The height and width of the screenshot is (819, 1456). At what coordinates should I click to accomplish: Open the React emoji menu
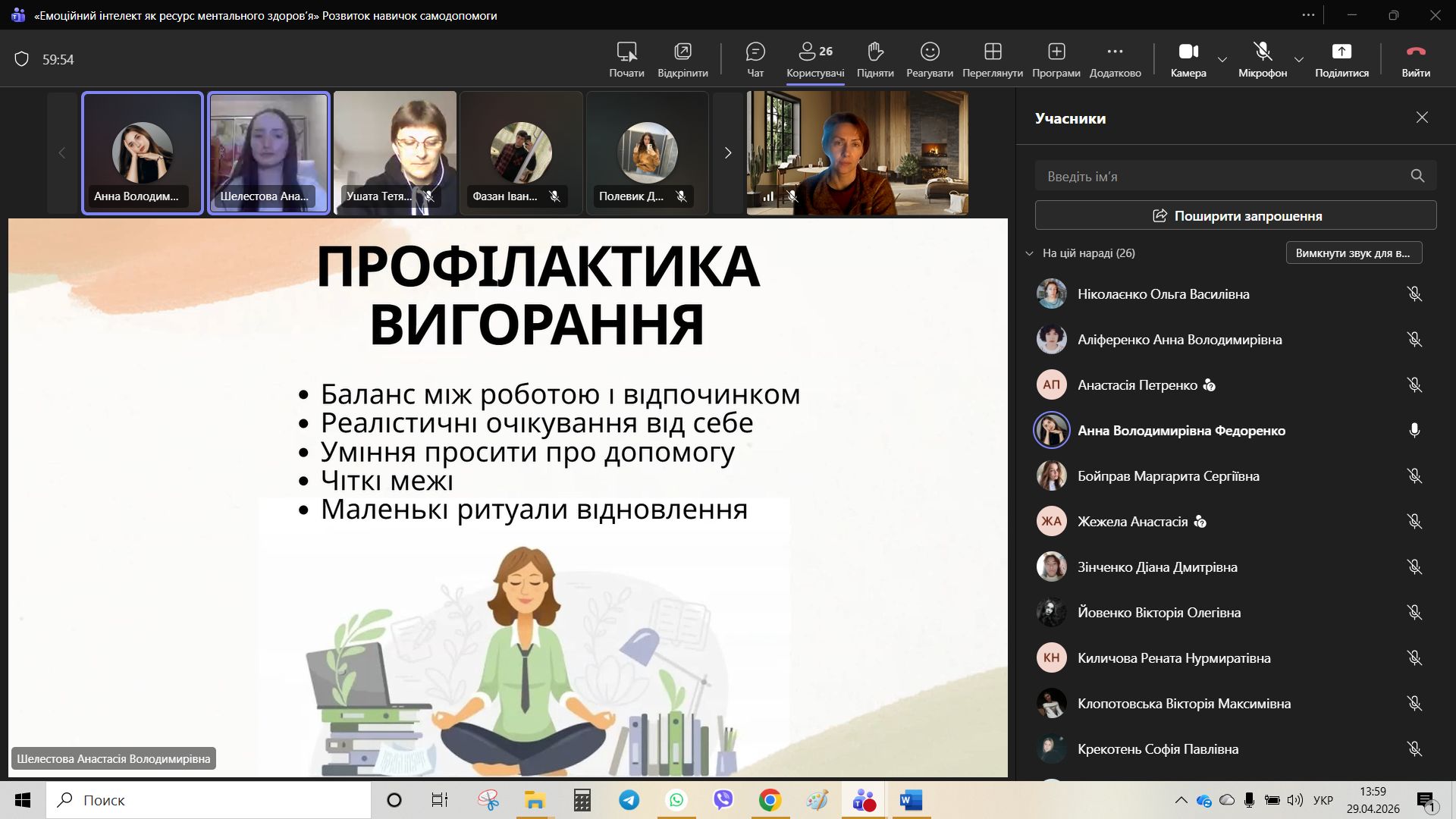(x=930, y=52)
